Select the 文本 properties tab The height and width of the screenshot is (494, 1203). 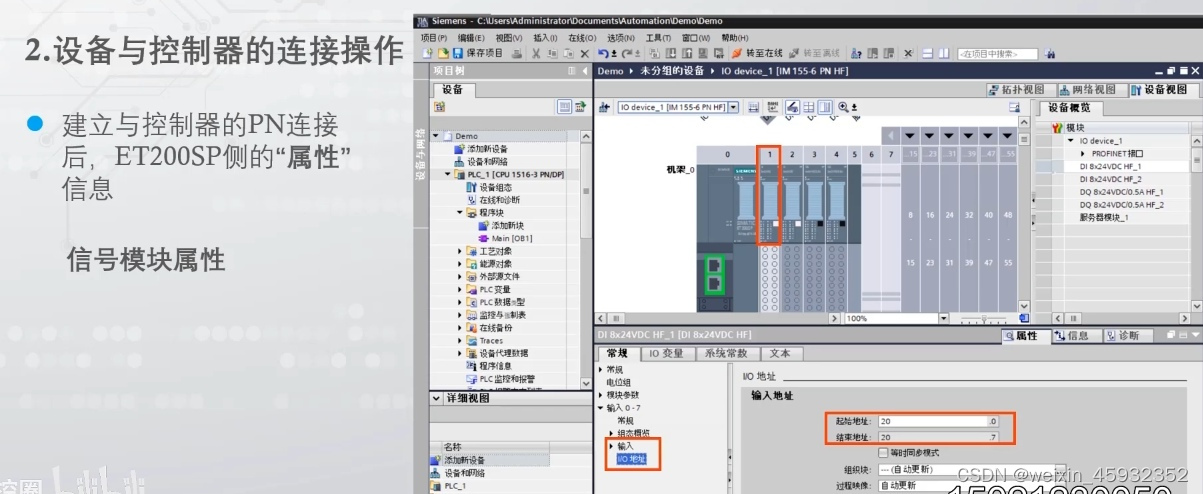coord(780,353)
